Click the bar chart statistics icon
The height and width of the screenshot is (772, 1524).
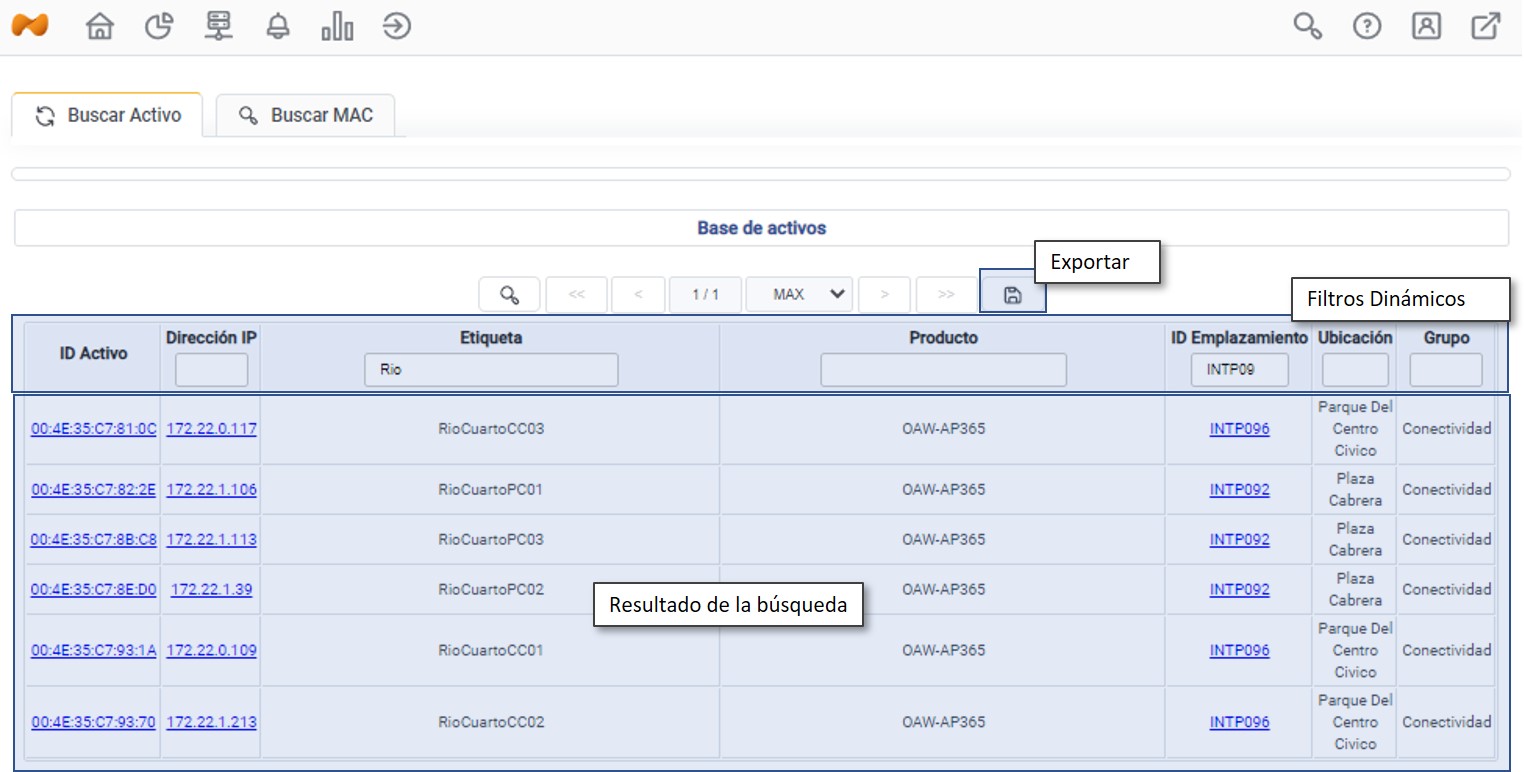click(337, 27)
